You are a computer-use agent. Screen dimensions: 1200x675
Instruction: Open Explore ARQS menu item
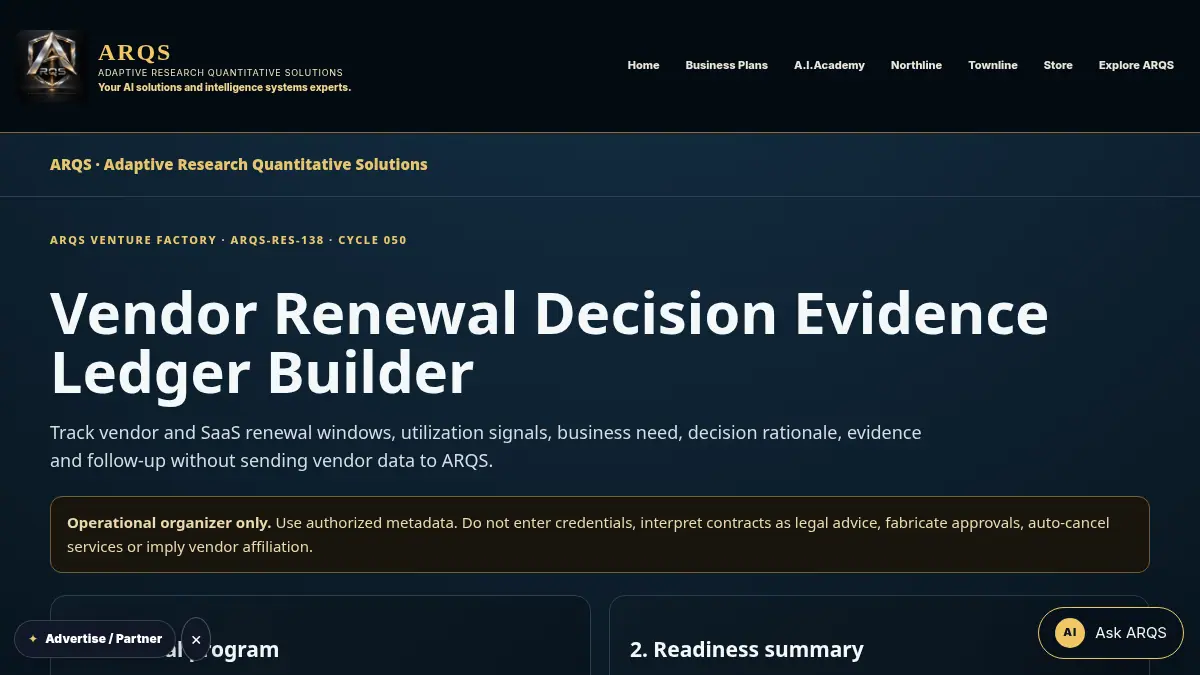click(1136, 65)
